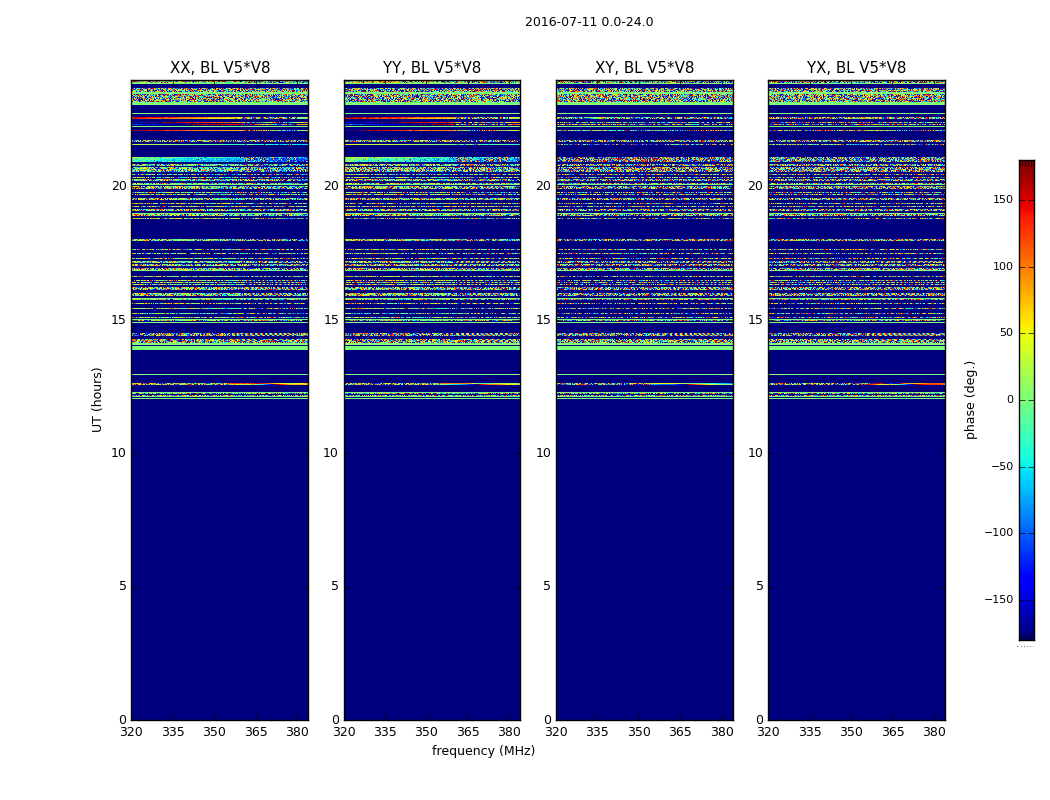Click YY panel y-axis tick '20'
This screenshot has height=800, width=1050.
coord(331,186)
